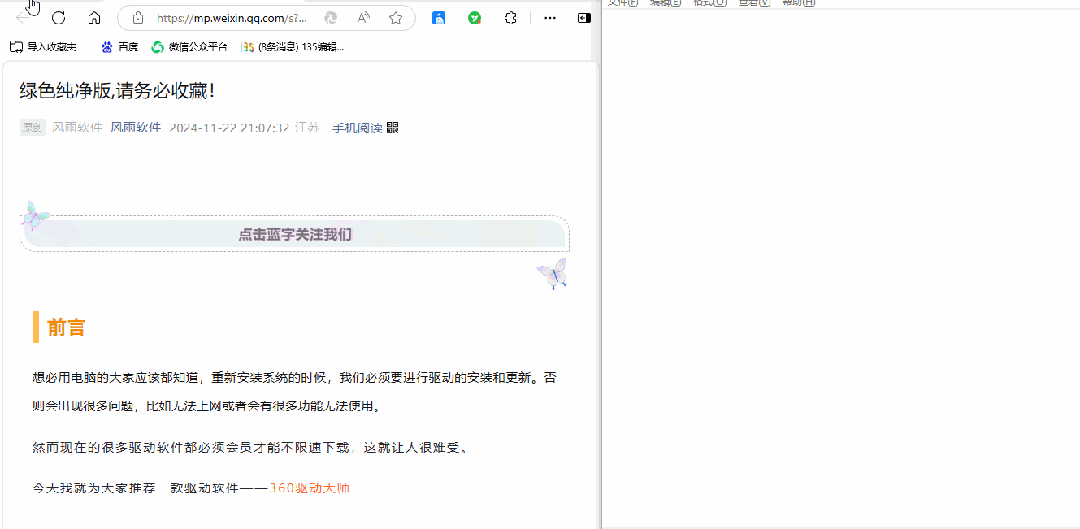Screen dimensions: 1080x529
Task: Open the 微信公众平台 bookmark
Action: click(189, 47)
